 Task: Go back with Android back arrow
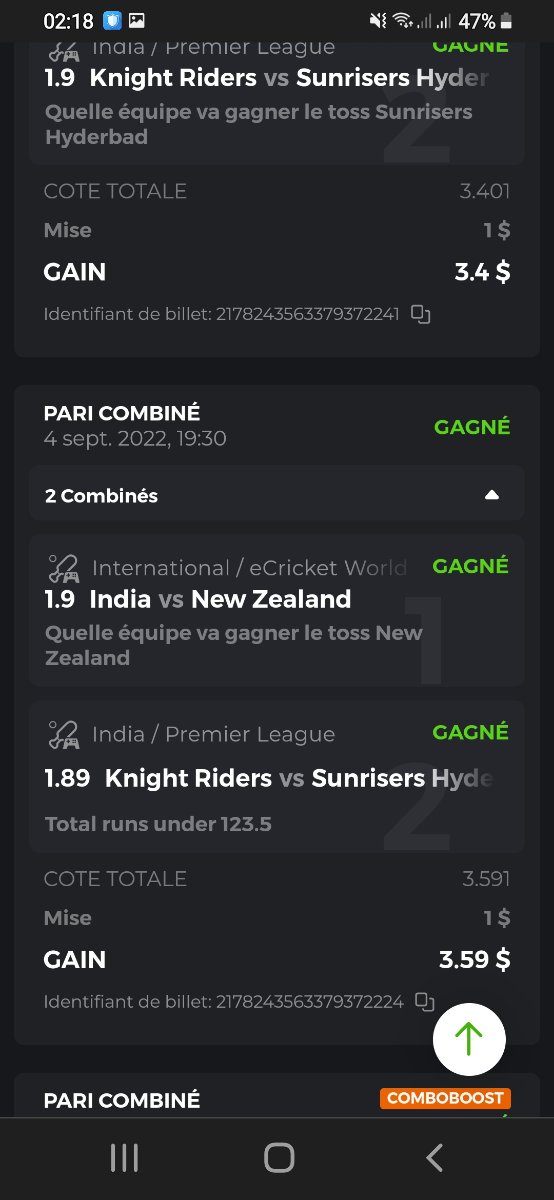point(434,1158)
